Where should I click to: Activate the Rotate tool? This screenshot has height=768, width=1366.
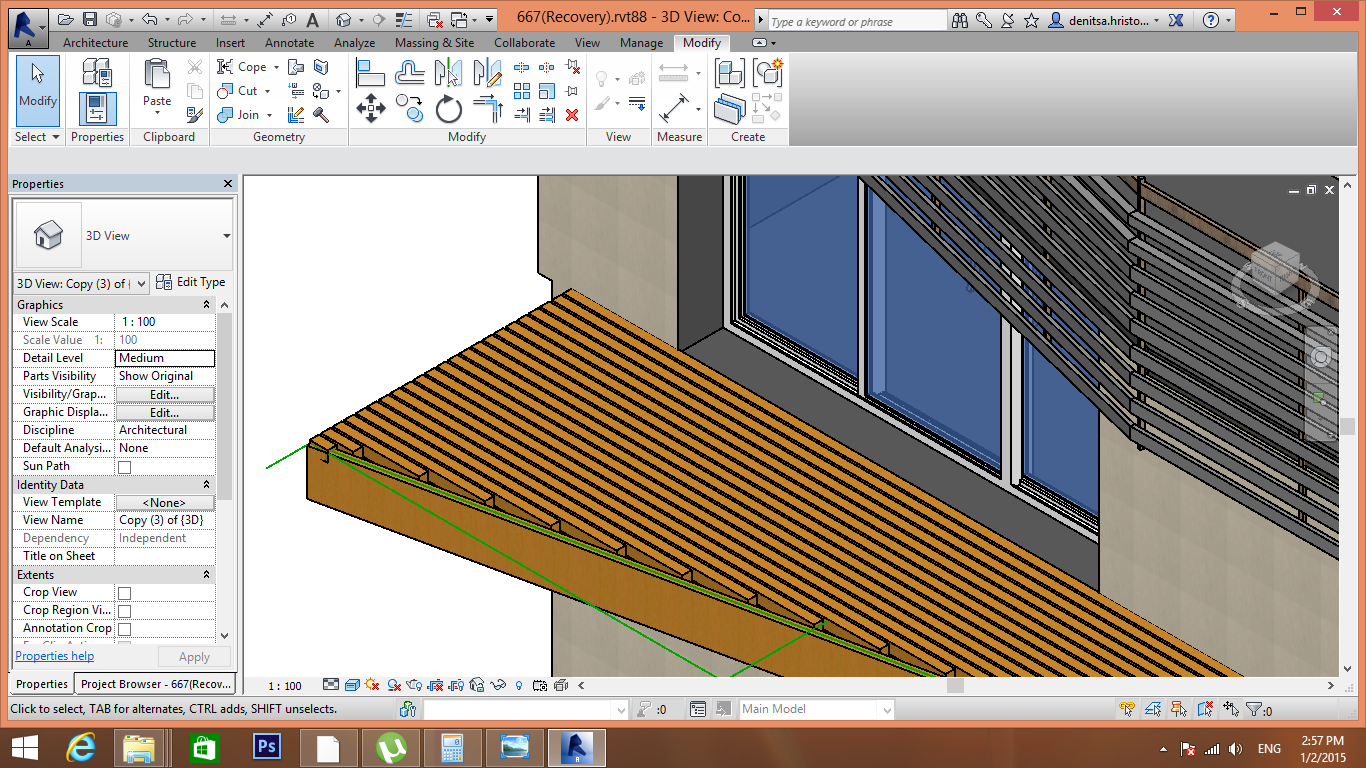point(447,110)
